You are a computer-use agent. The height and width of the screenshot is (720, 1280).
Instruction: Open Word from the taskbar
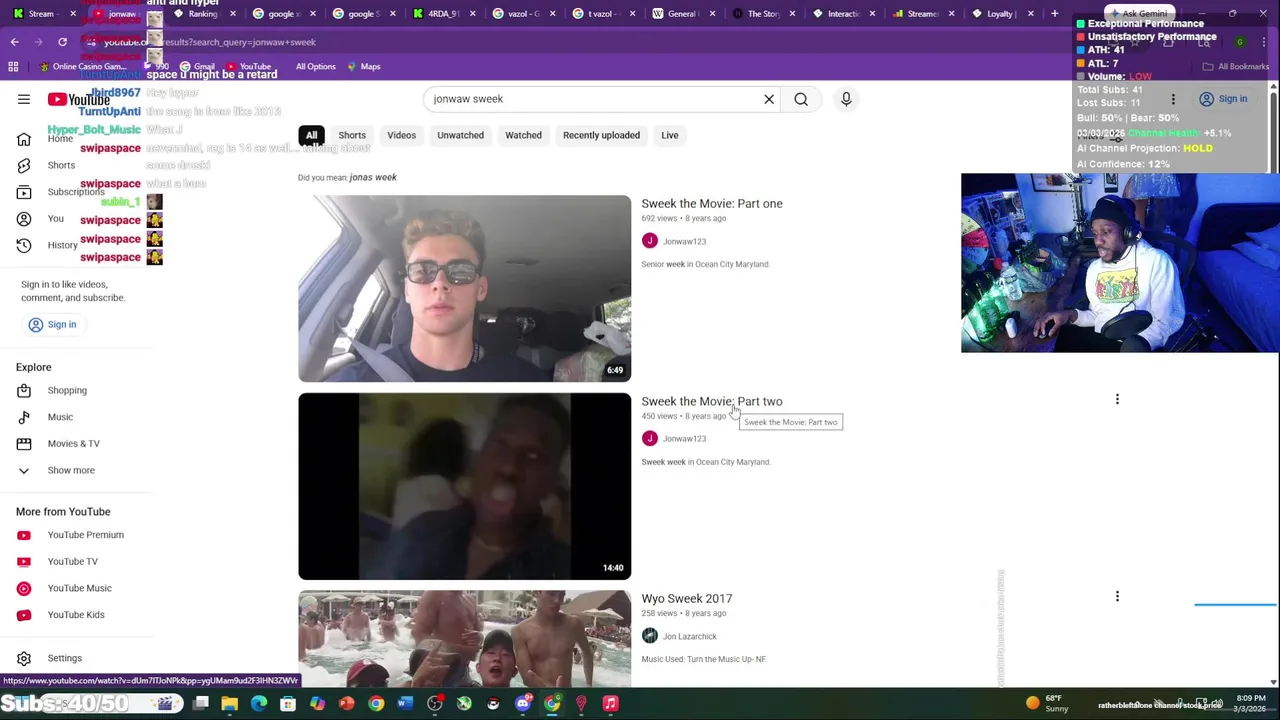[x=405, y=704]
